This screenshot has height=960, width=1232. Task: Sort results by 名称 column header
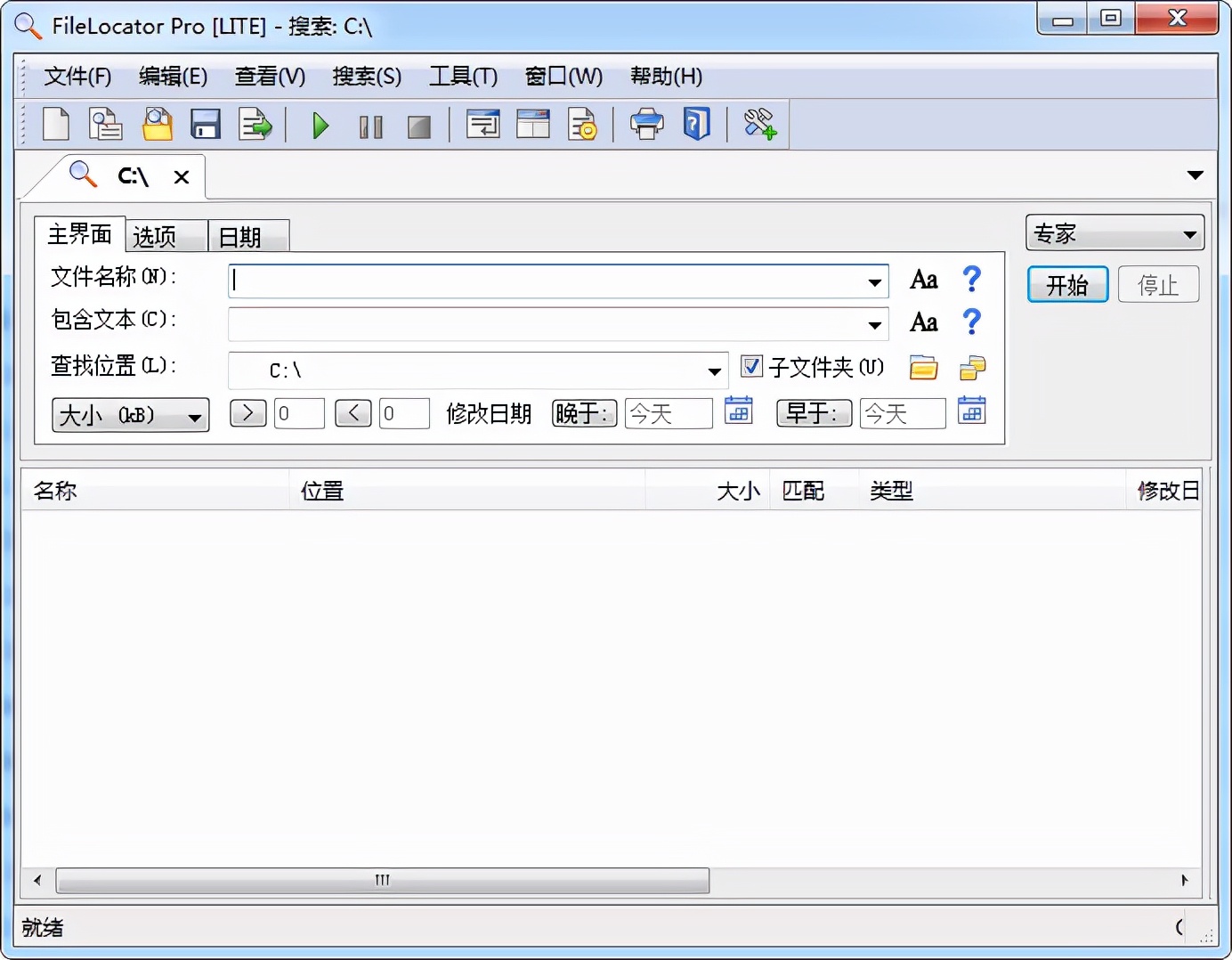click(155, 491)
